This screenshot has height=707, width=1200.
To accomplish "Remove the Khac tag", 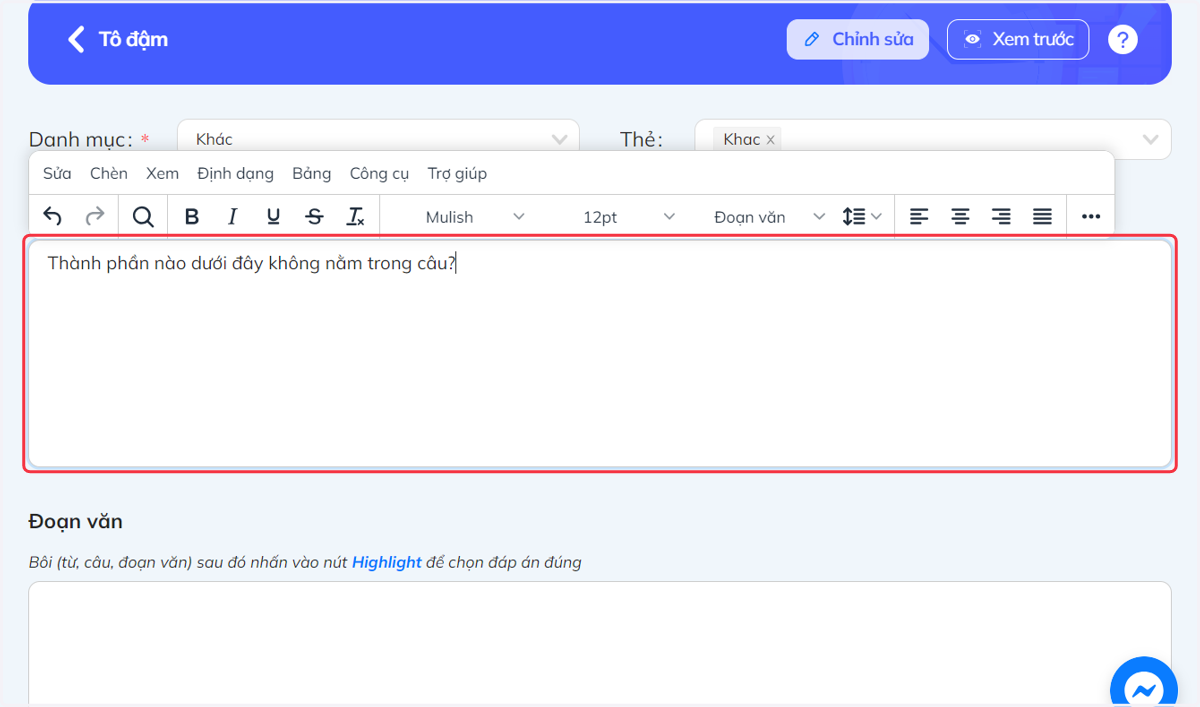I will (770, 140).
